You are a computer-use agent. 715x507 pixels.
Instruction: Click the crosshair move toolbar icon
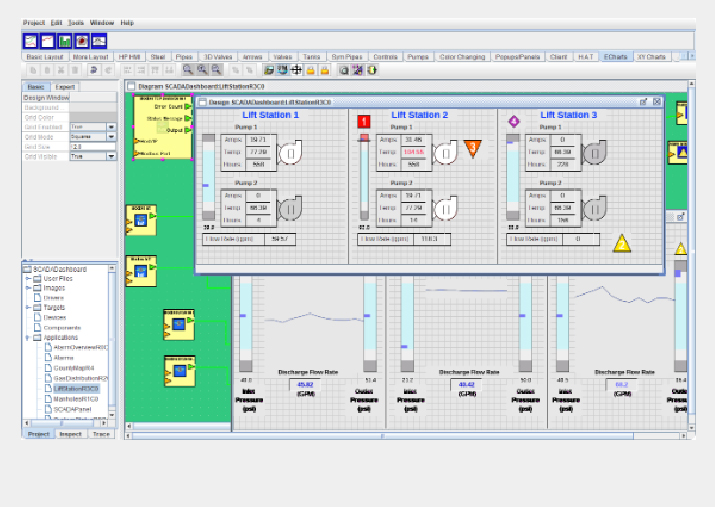[296, 70]
